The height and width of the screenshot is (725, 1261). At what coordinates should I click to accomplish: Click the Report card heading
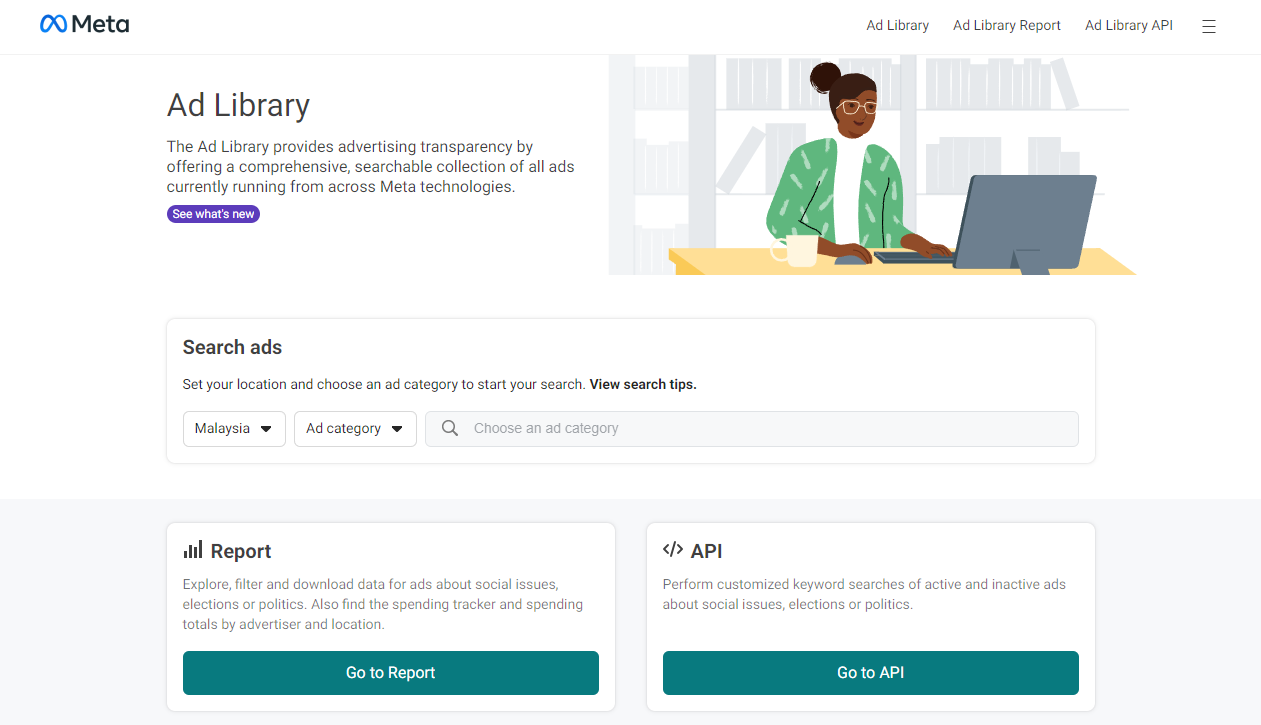pos(241,551)
